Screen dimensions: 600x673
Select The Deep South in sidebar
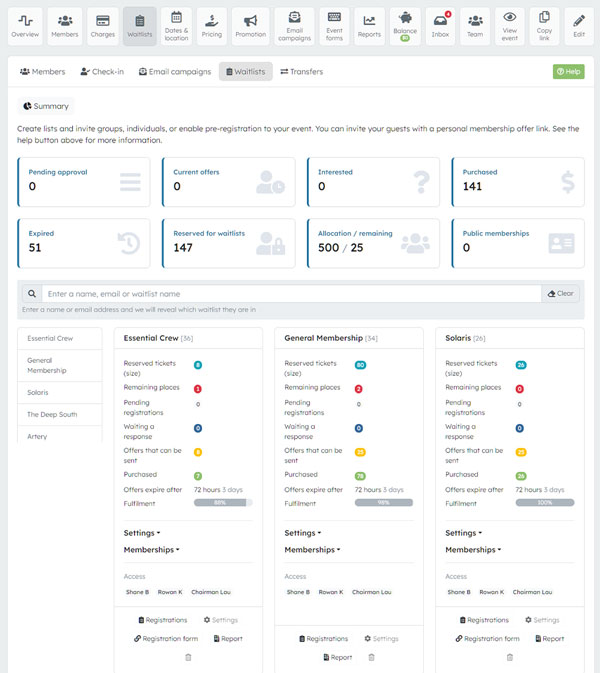point(60,414)
